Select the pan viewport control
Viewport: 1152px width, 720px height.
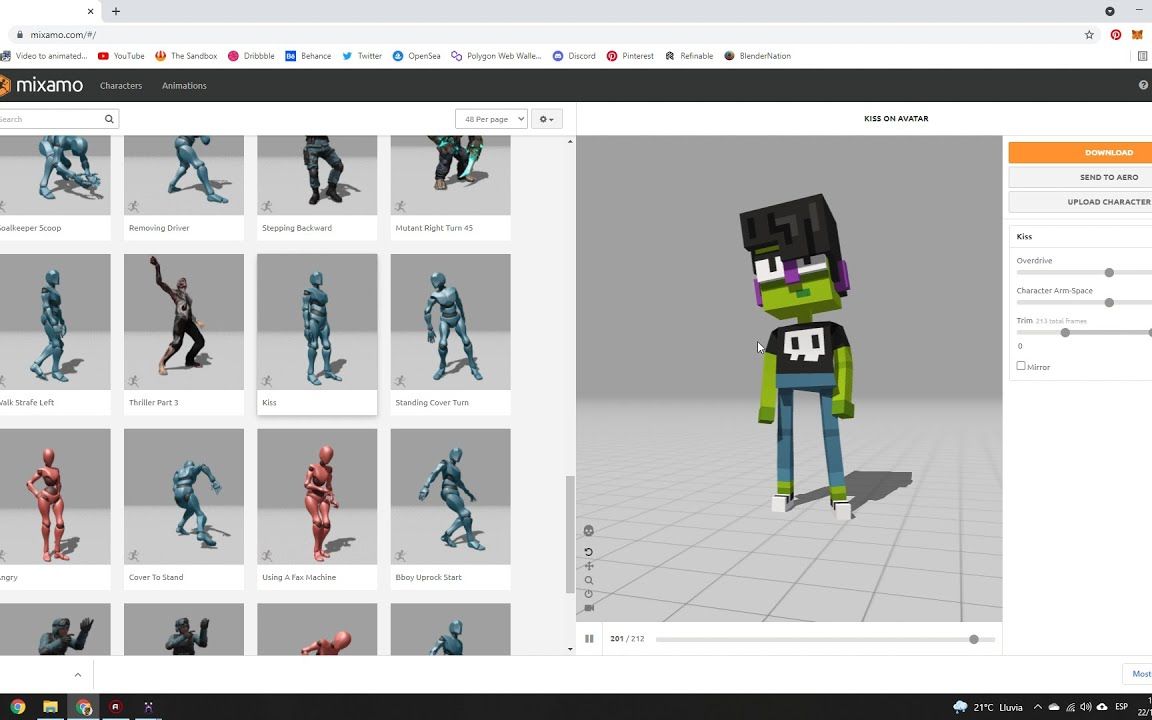tap(588, 565)
